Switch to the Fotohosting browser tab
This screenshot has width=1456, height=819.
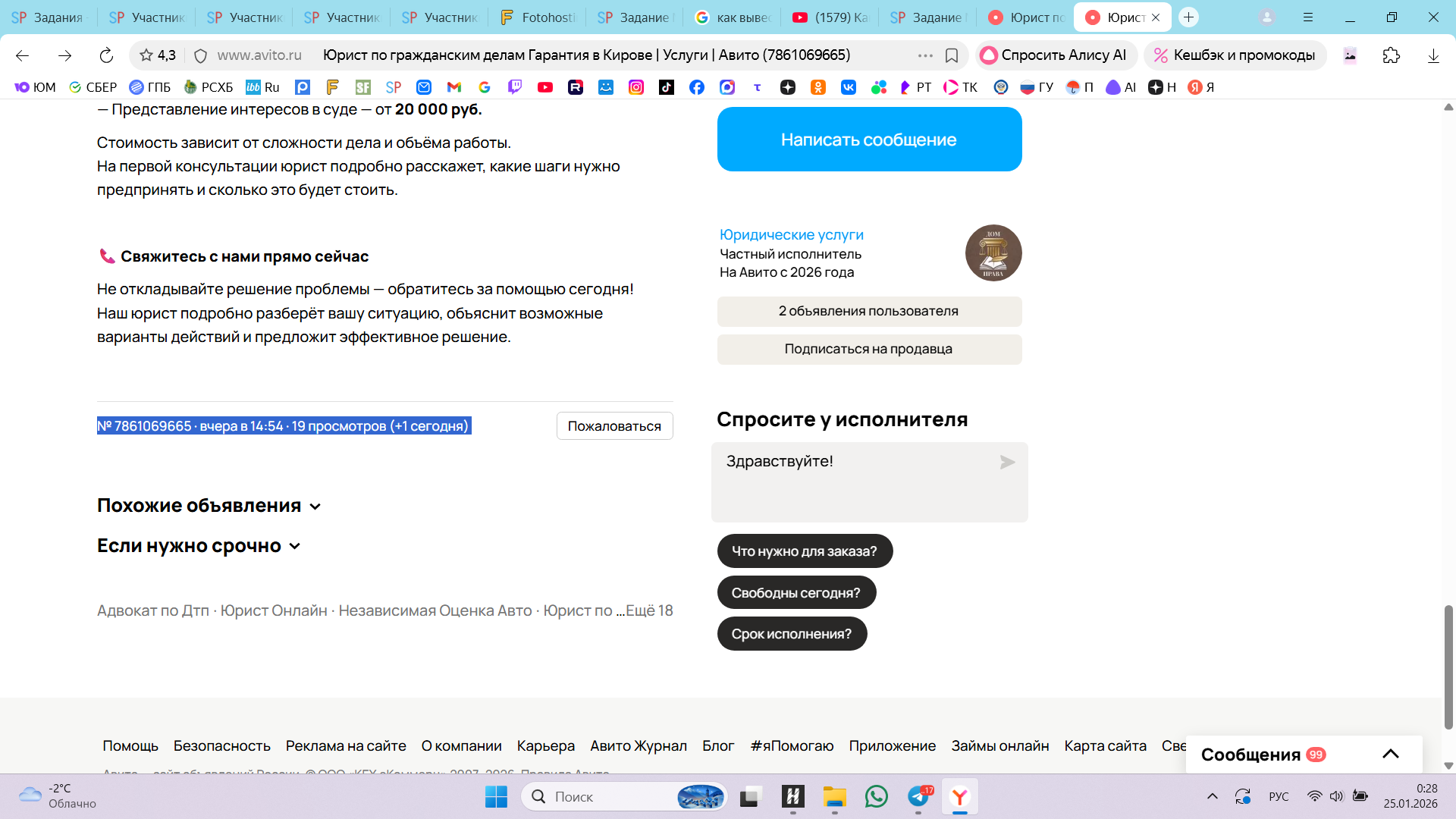(x=538, y=17)
